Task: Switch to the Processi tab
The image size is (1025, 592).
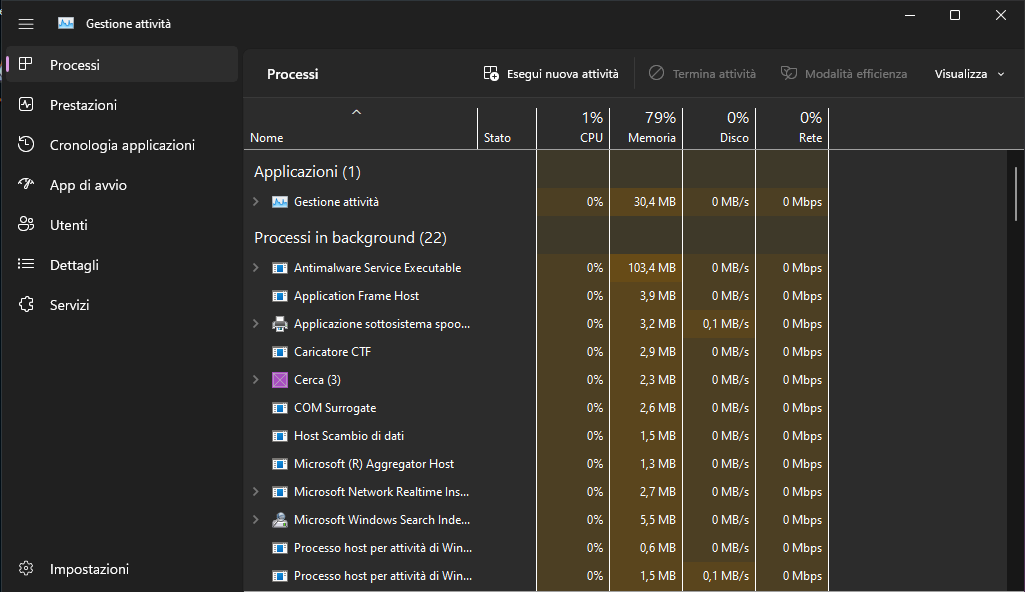Action: point(122,64)
